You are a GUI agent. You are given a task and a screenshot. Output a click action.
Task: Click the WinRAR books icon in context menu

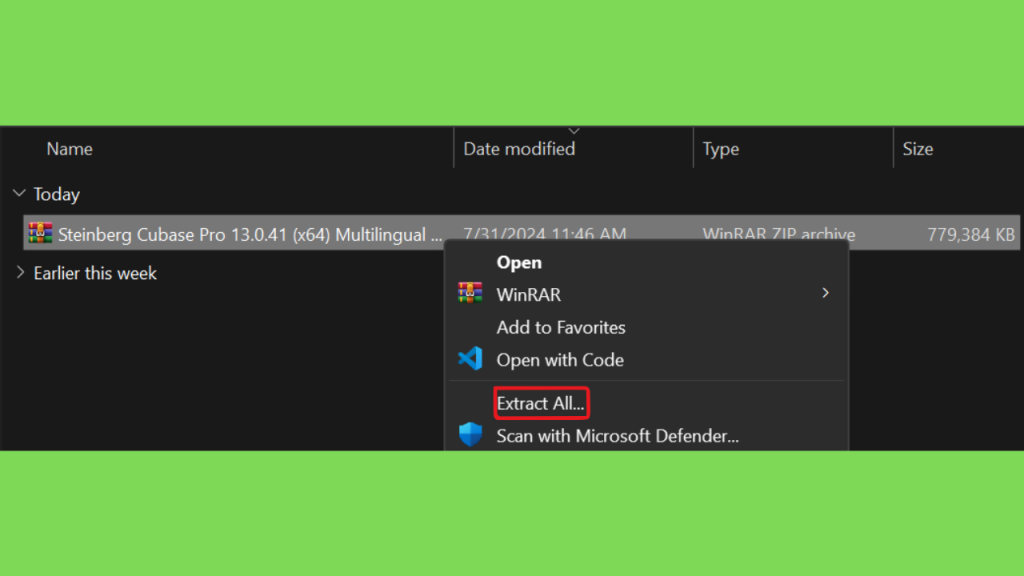(x=470, y=293)
